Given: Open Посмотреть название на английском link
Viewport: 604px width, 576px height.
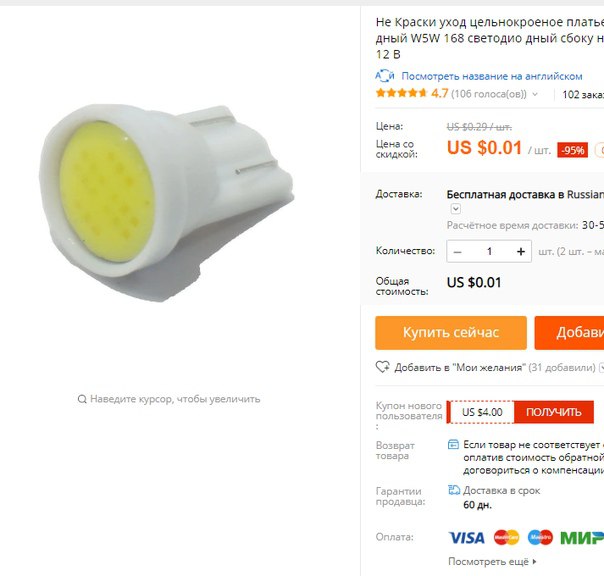Looking at the screenshot, I should coord(492,76).
